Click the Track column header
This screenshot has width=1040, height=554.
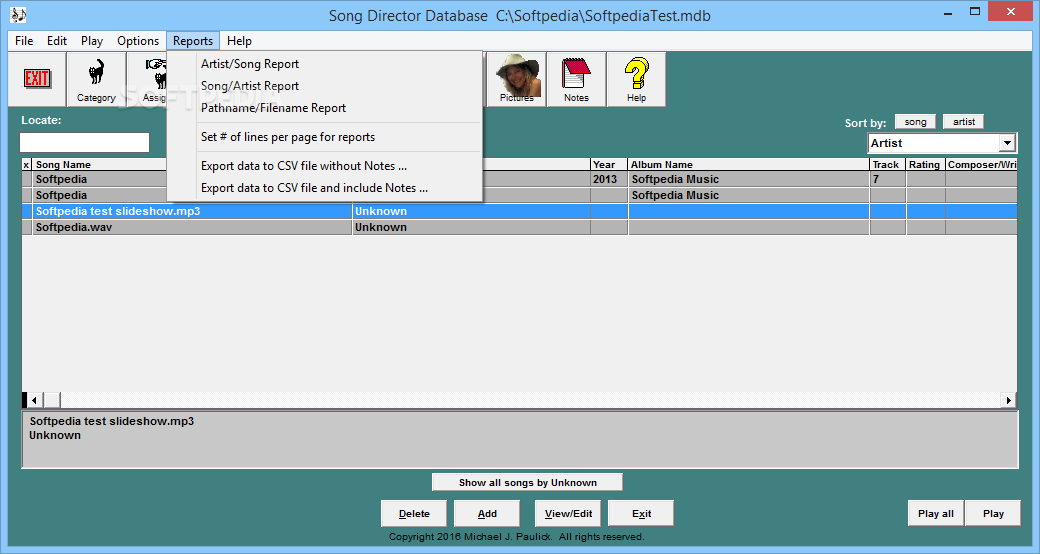pyautogui.click(x=887, y=164)
